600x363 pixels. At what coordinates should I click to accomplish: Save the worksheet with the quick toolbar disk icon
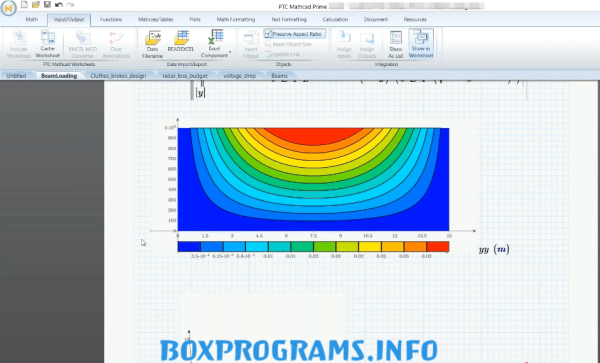point(47,5)
